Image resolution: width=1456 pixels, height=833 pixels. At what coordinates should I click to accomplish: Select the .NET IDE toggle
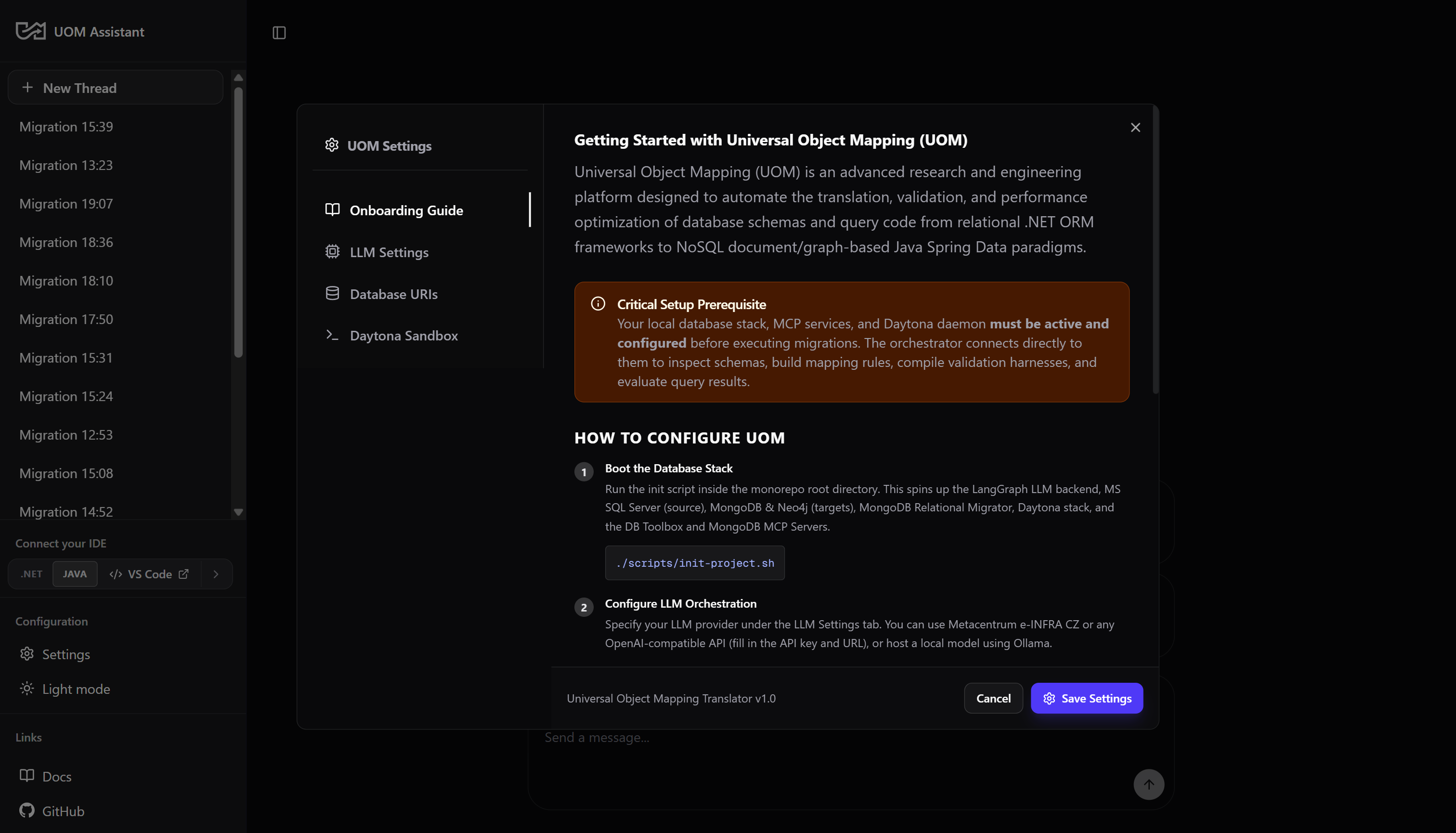31,574
